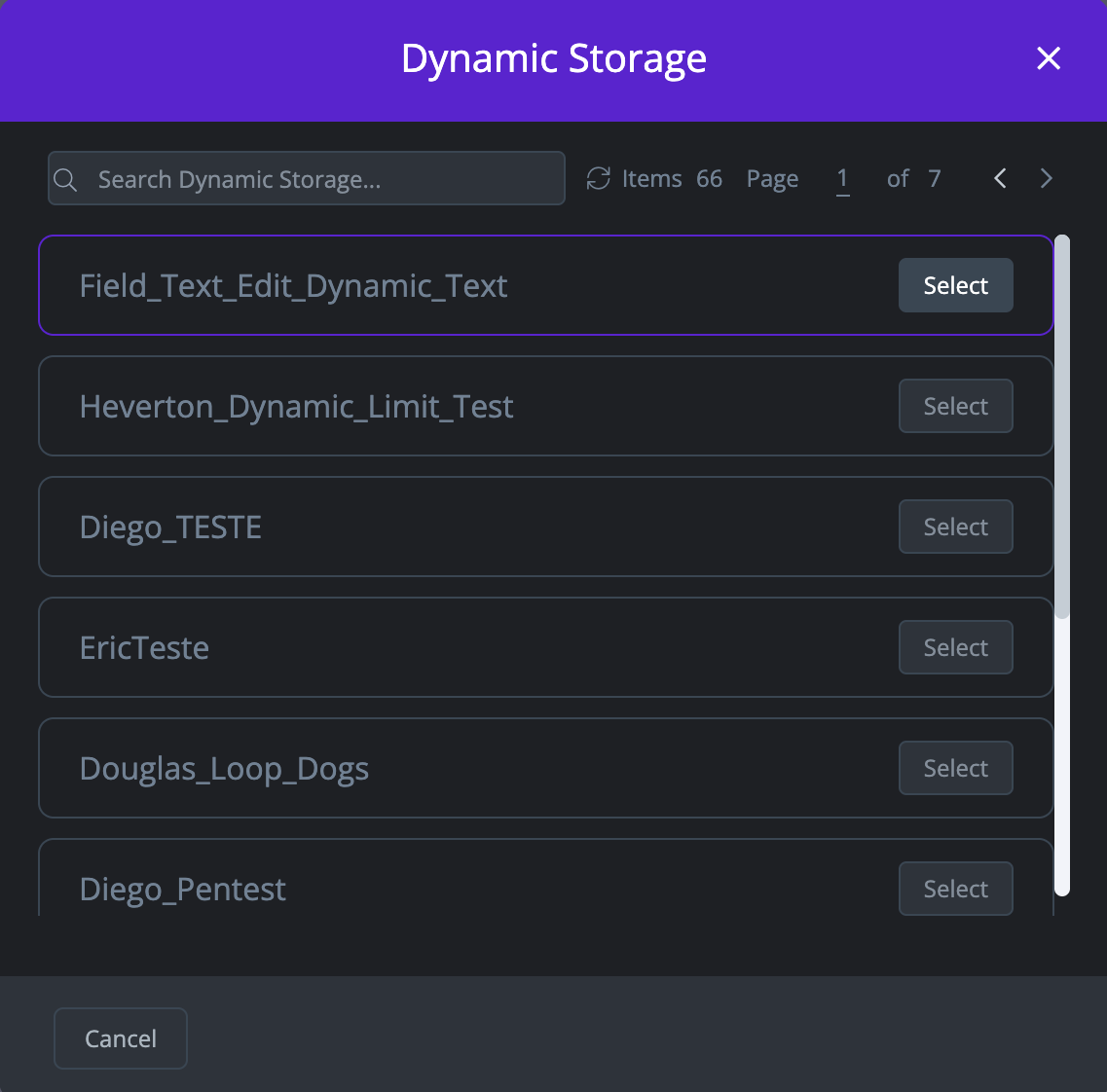The height and width of the screenshot is (1092, 1107).
Task: Close the Dynamic Storage dialog
Action: (1049, 58)
